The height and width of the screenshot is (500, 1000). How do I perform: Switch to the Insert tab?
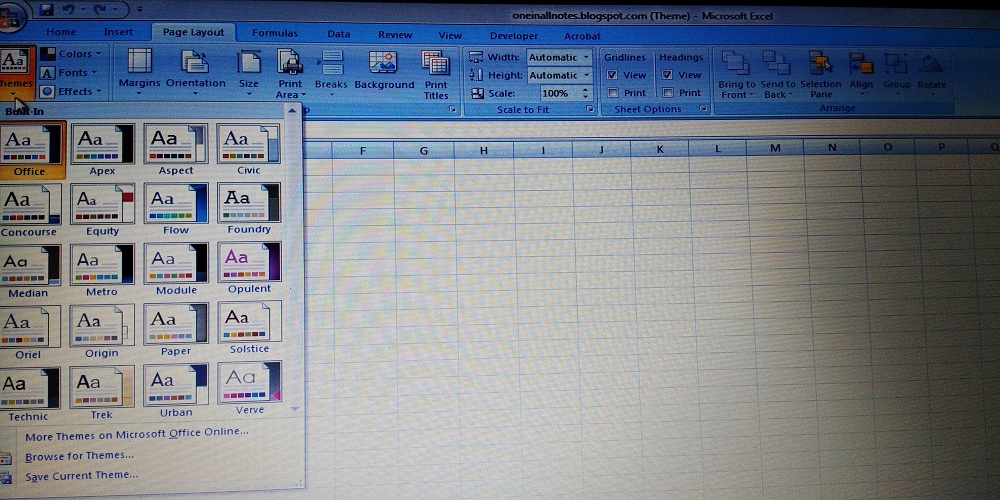(x=119, y=32)
